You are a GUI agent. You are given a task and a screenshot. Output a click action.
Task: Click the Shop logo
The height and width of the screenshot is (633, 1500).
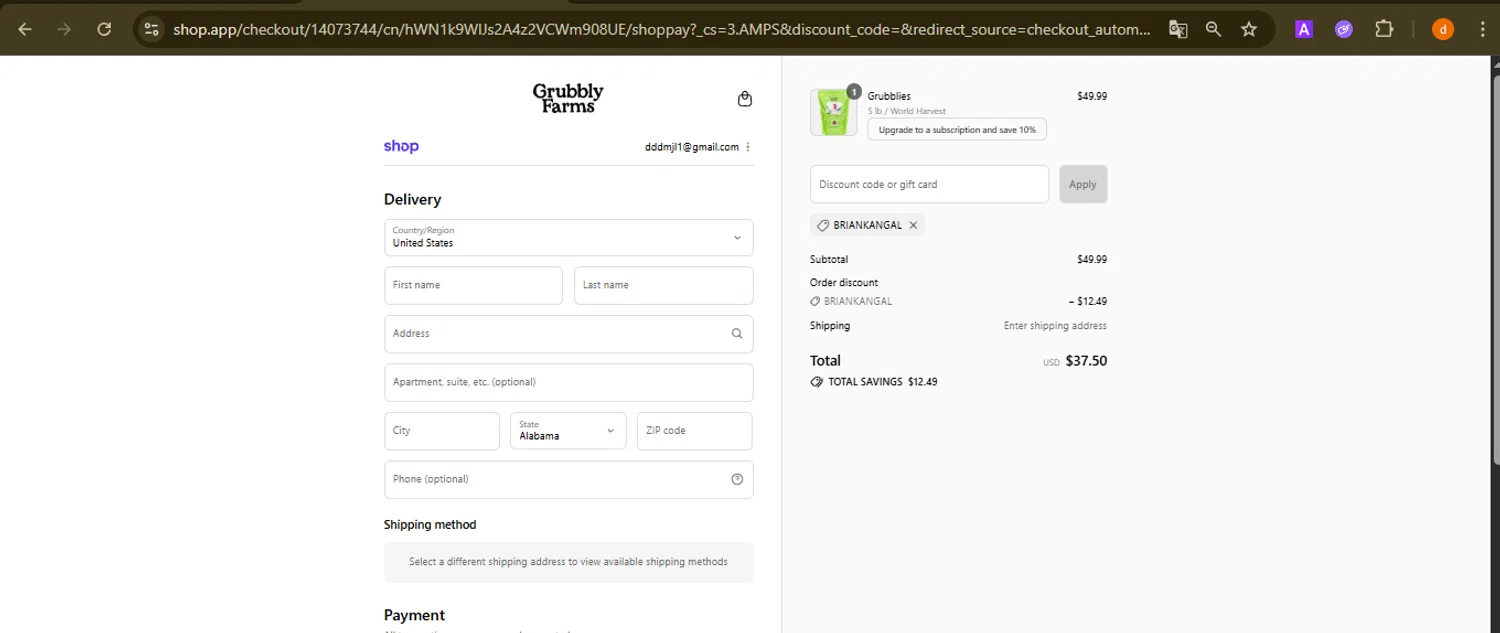[x=401, y=146]
